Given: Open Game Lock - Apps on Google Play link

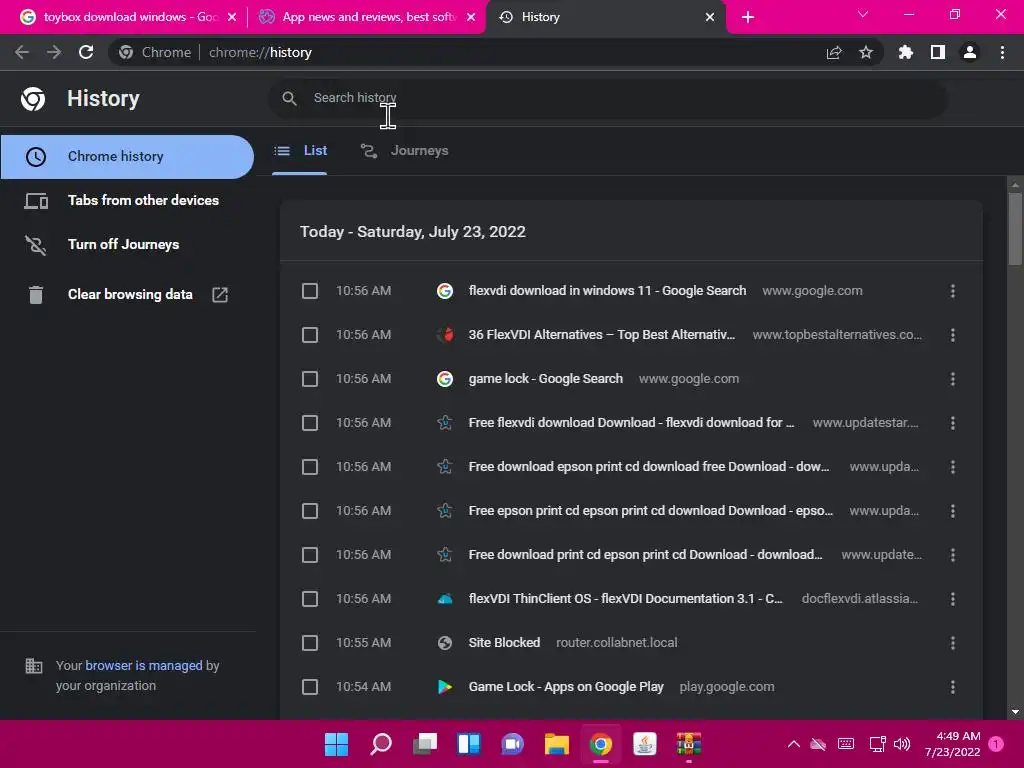Looking at the screenshot, I should [x=566, y=687].
